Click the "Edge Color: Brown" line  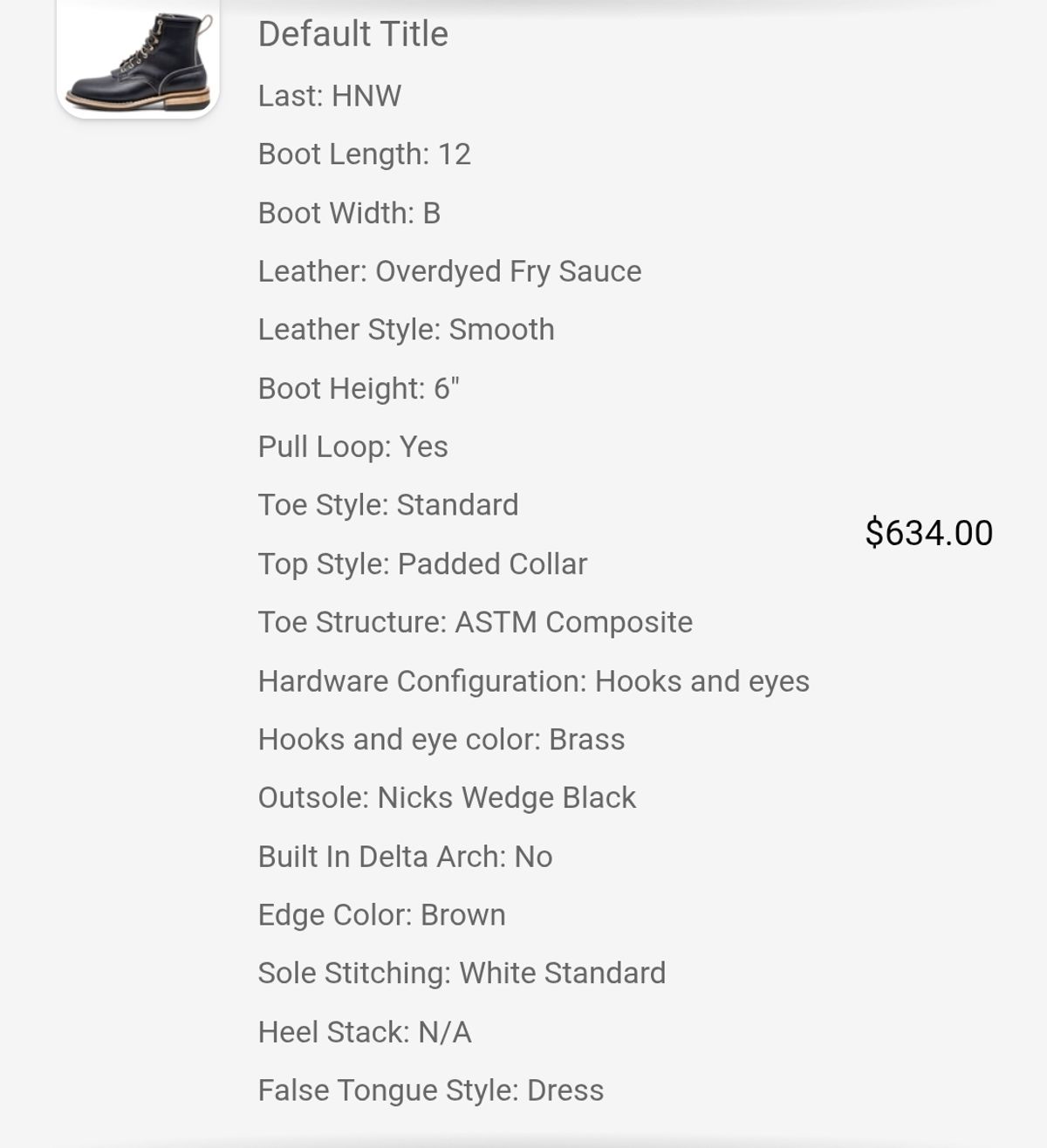point(381,914)
